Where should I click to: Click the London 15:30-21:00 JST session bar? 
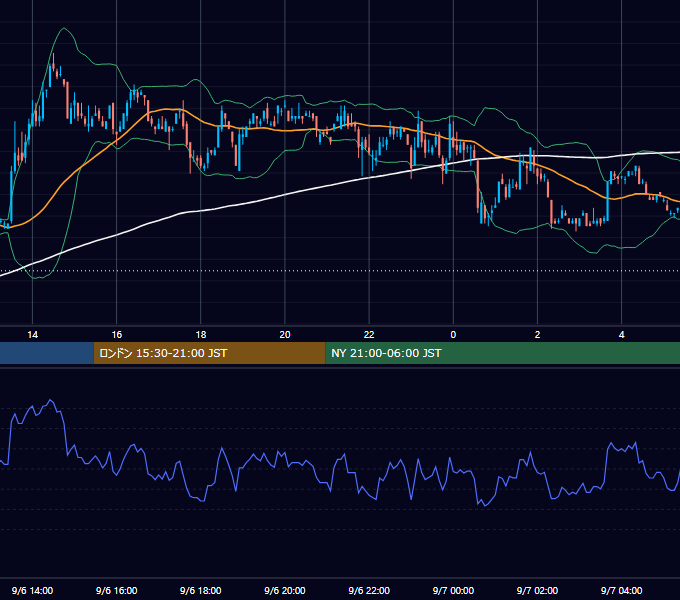(209, 353)
